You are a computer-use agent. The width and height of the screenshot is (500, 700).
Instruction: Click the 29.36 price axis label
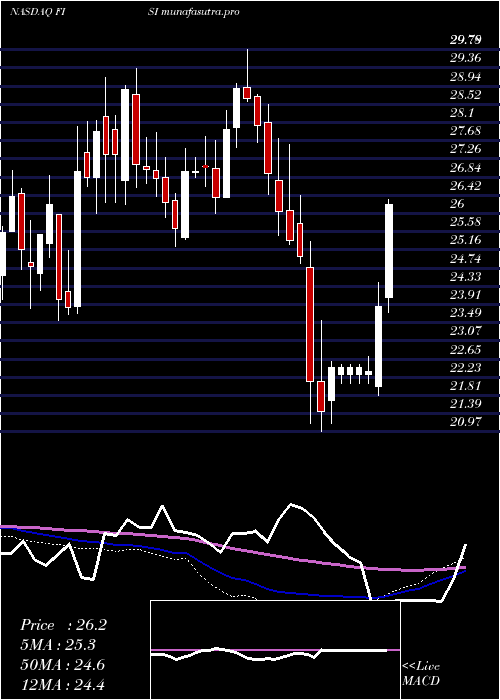pos(466,58)
